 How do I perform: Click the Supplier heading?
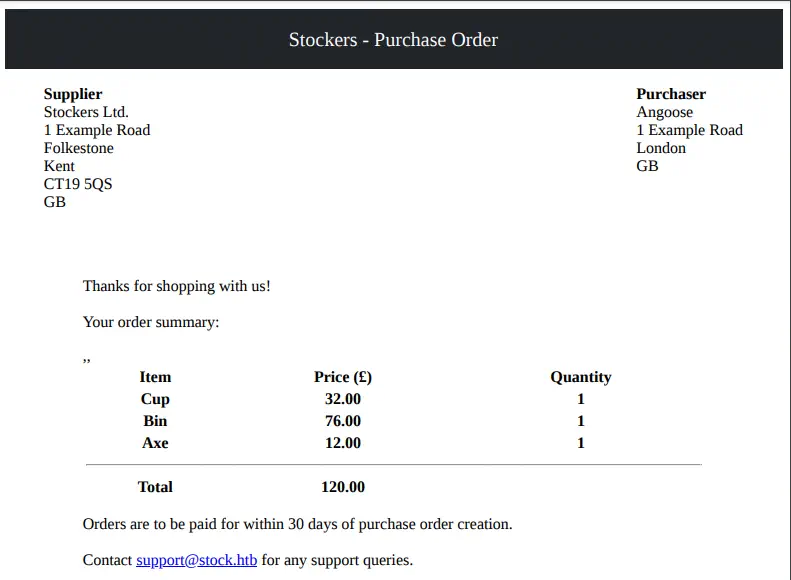pos(73,94)
